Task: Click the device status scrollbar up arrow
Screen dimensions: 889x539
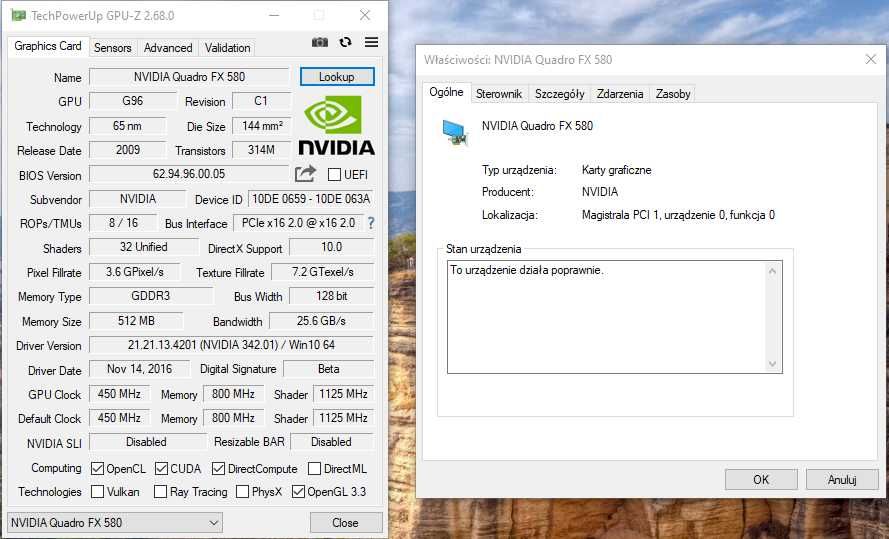Action: tap(772, 271)
